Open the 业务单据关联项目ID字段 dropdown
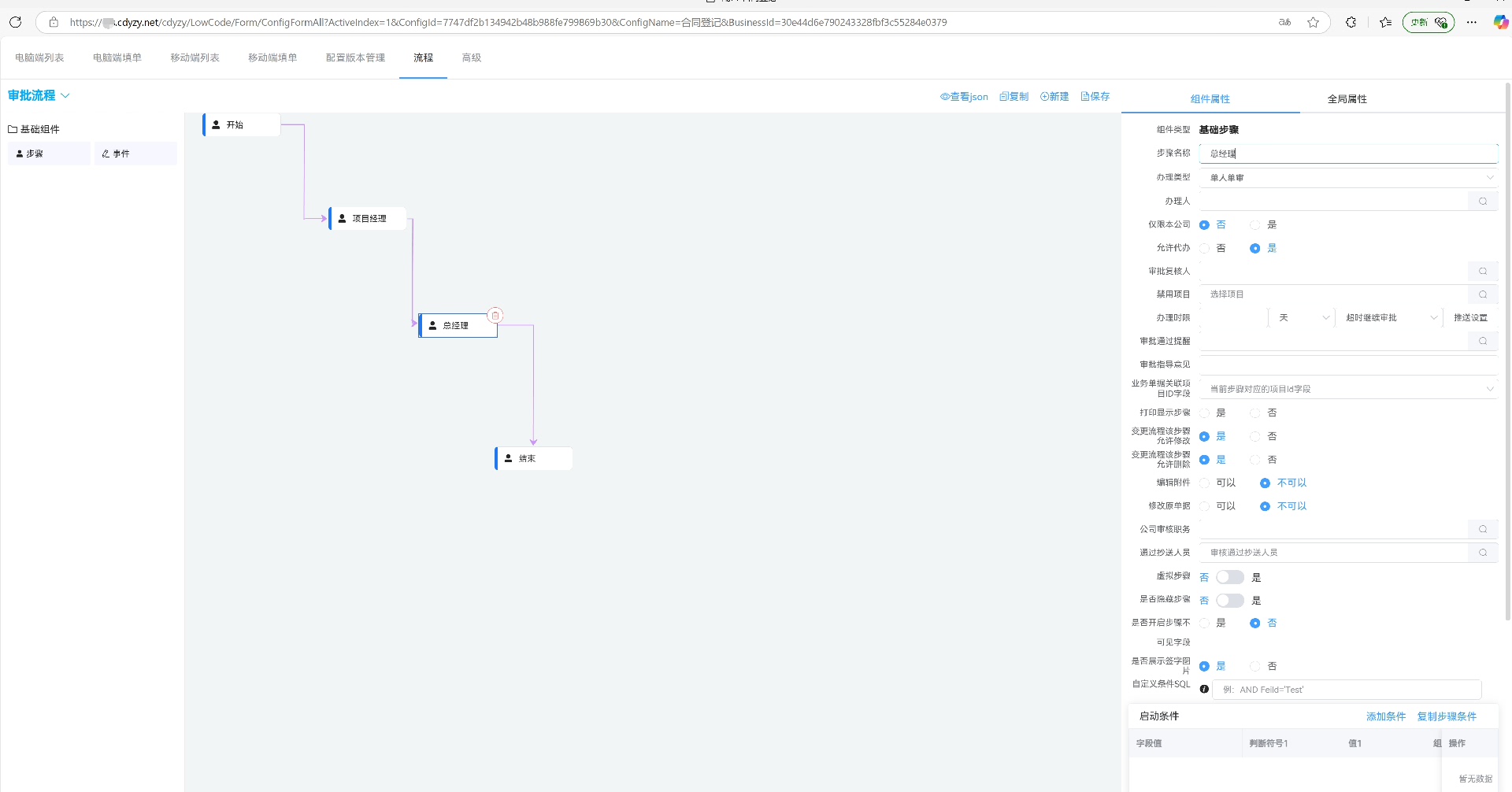This screenshot has width=1512, height=792. [1347, 389]
